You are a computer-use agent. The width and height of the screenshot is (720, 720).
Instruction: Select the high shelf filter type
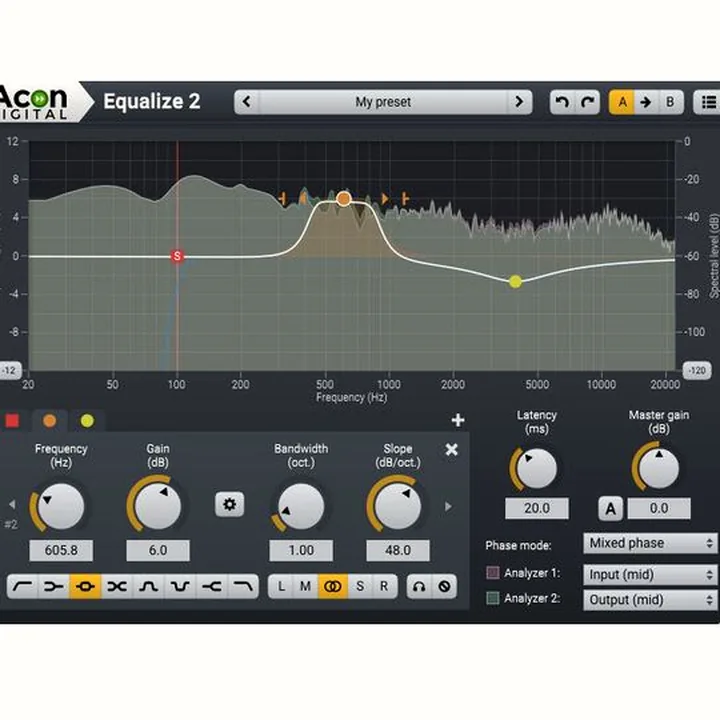212,586
